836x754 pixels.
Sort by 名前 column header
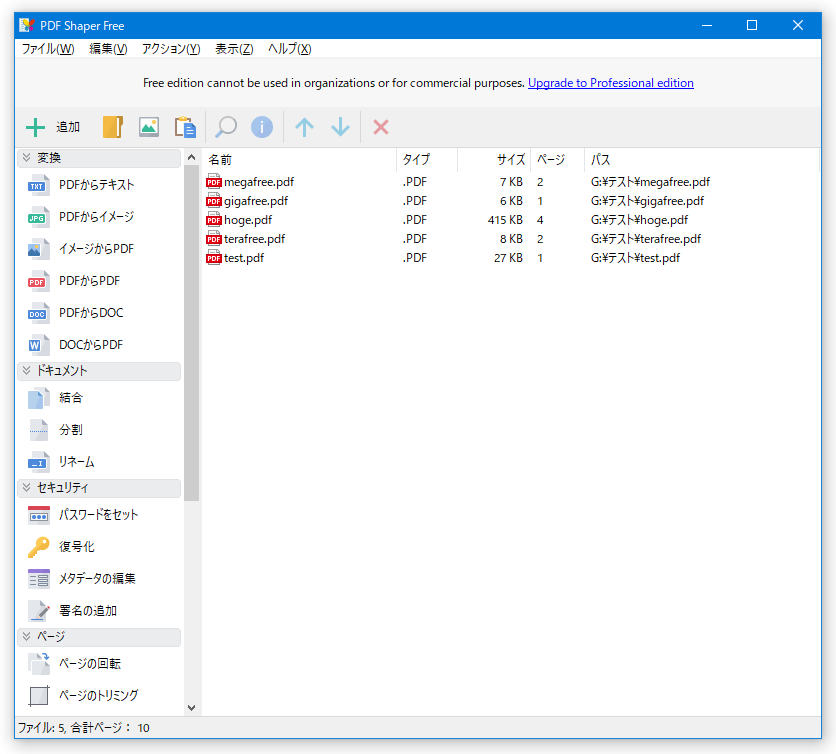(300, 159)
